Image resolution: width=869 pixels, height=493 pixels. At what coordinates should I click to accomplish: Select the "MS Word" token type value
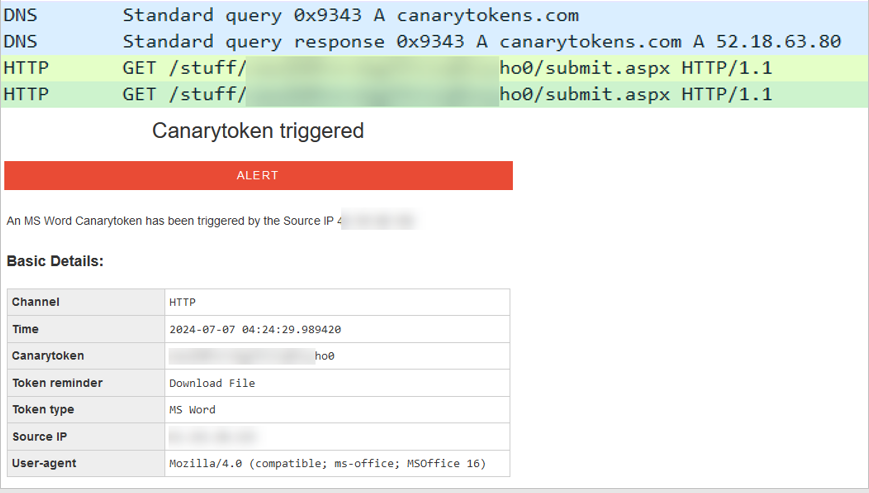(192, 410)
